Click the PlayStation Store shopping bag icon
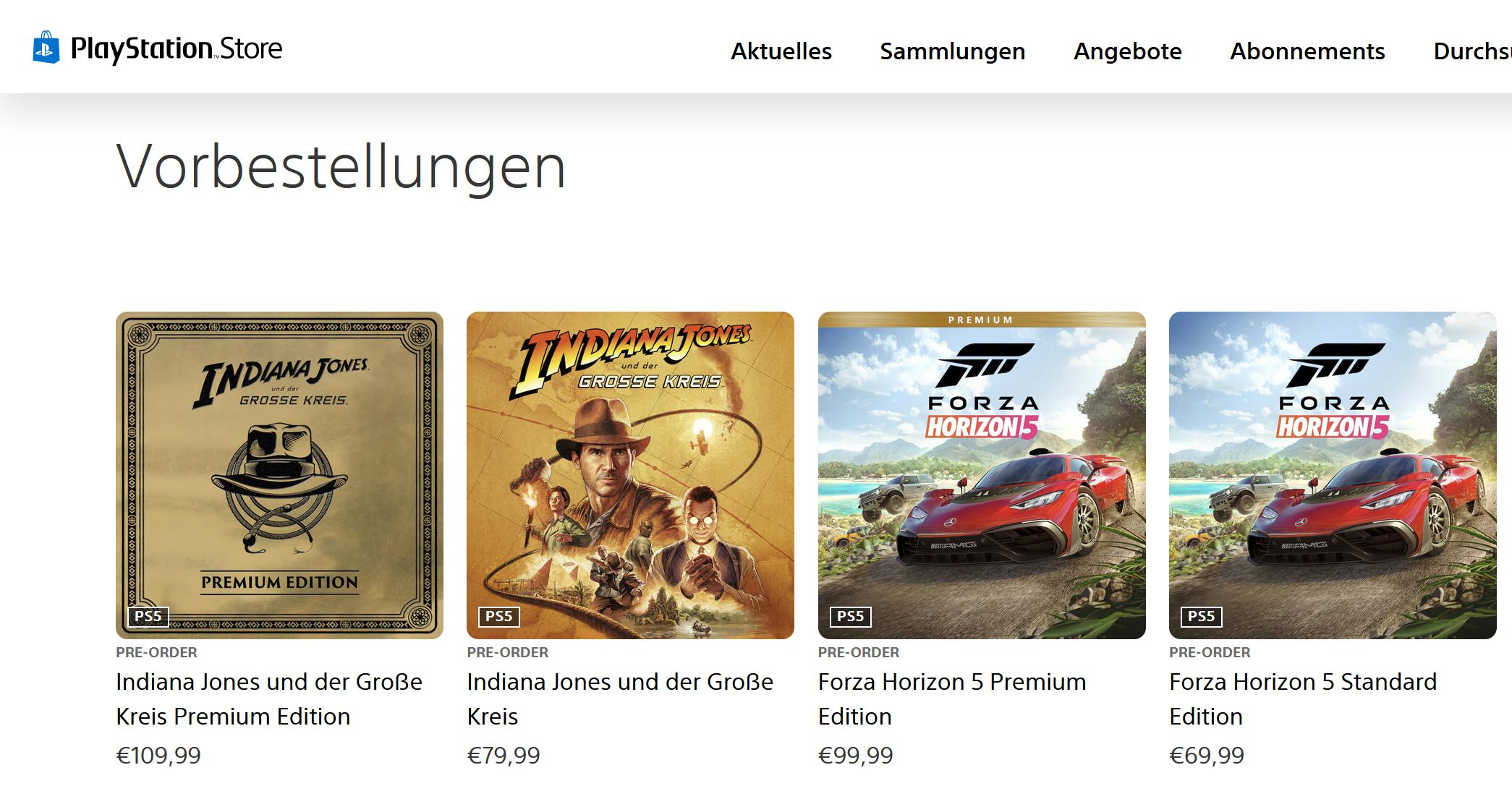 tap(46, 47)
